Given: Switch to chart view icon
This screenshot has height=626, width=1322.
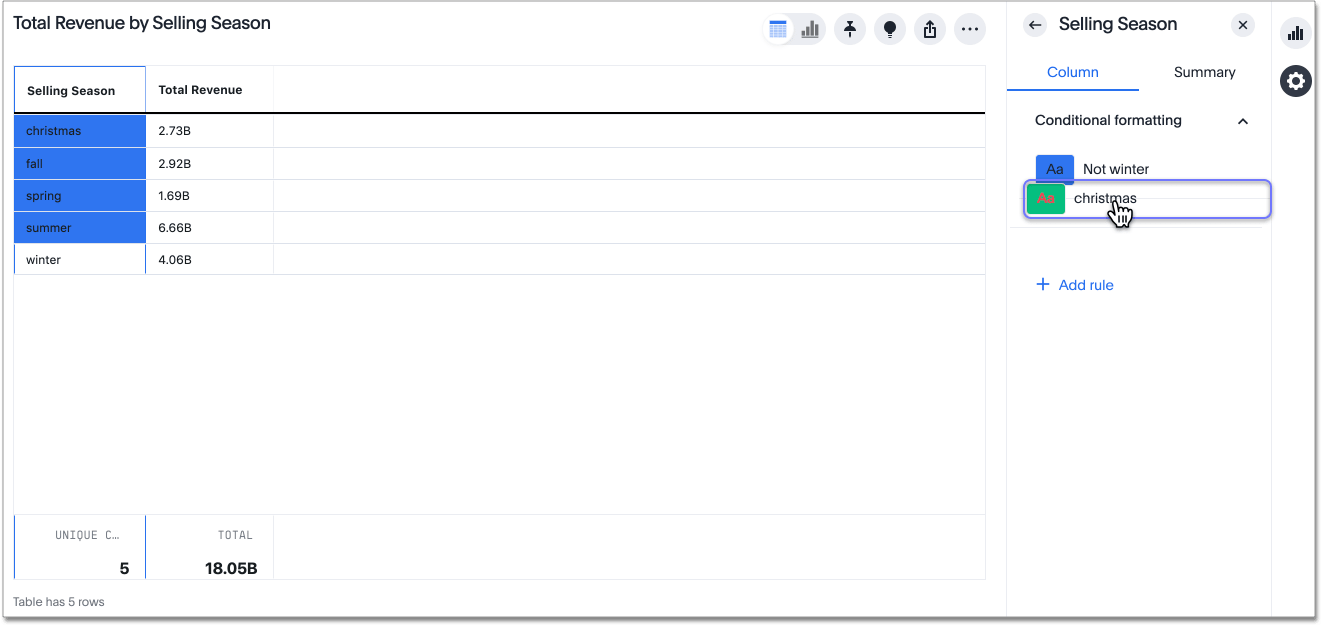Looking at the screenshot, I should (810, 30).
